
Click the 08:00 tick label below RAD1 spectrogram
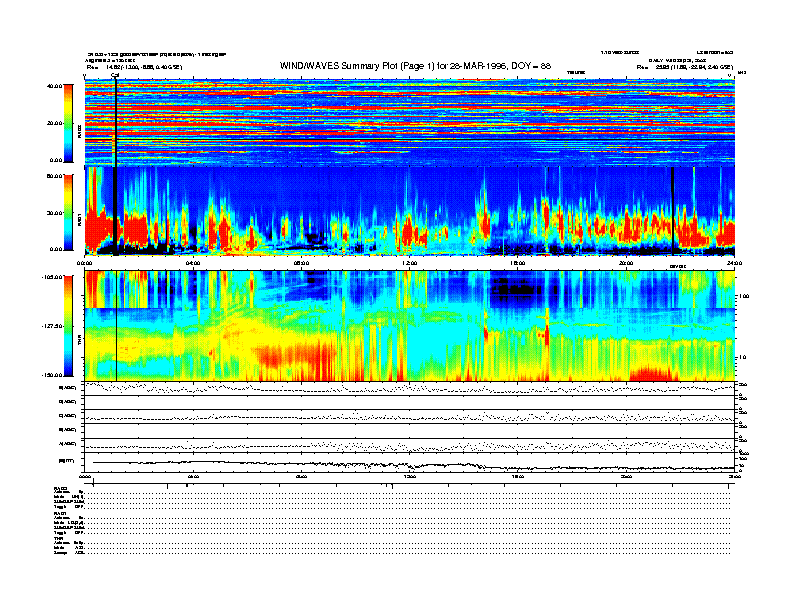[x=301, y=263]
